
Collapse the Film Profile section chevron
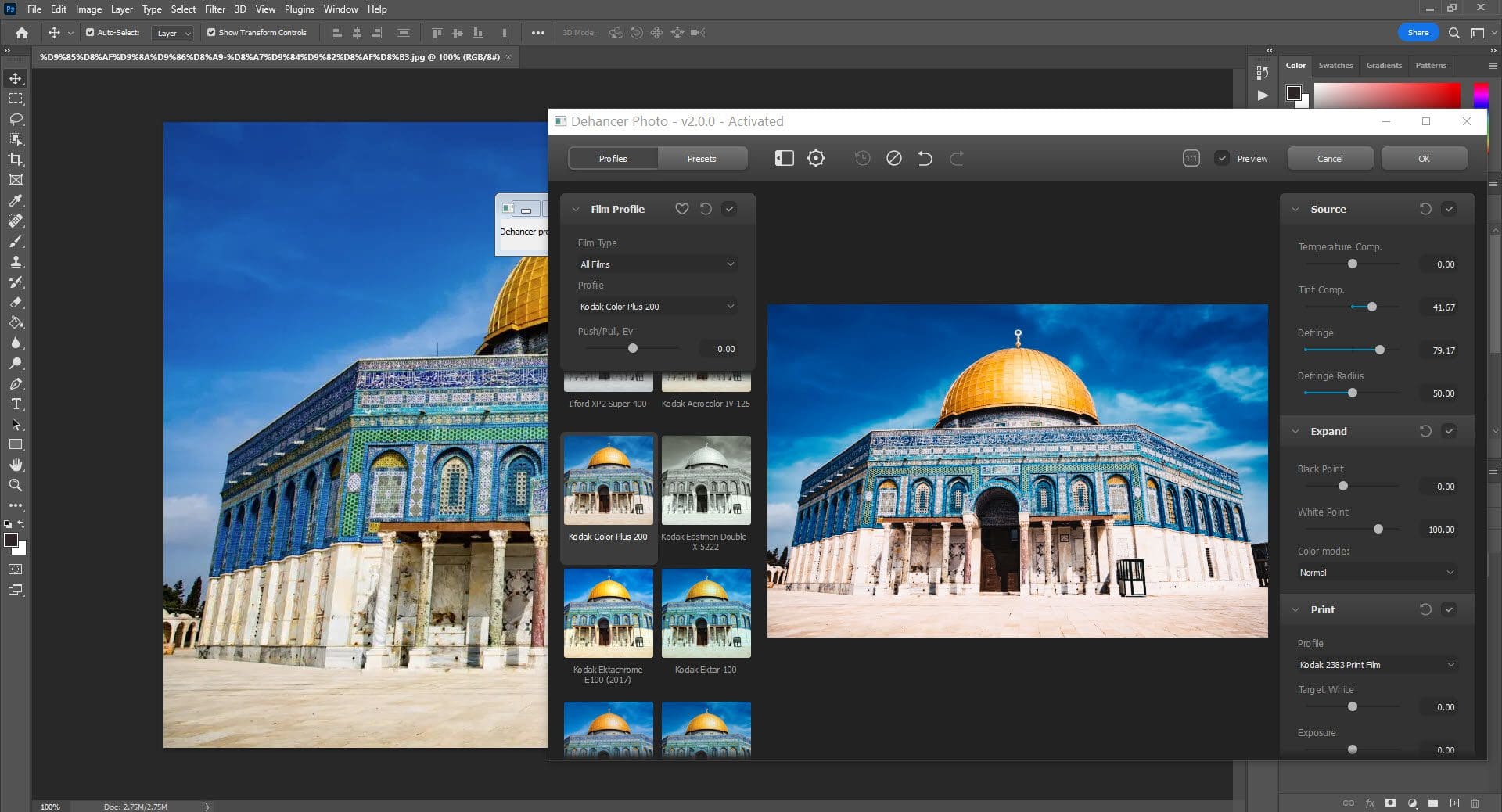coord(576,209)
